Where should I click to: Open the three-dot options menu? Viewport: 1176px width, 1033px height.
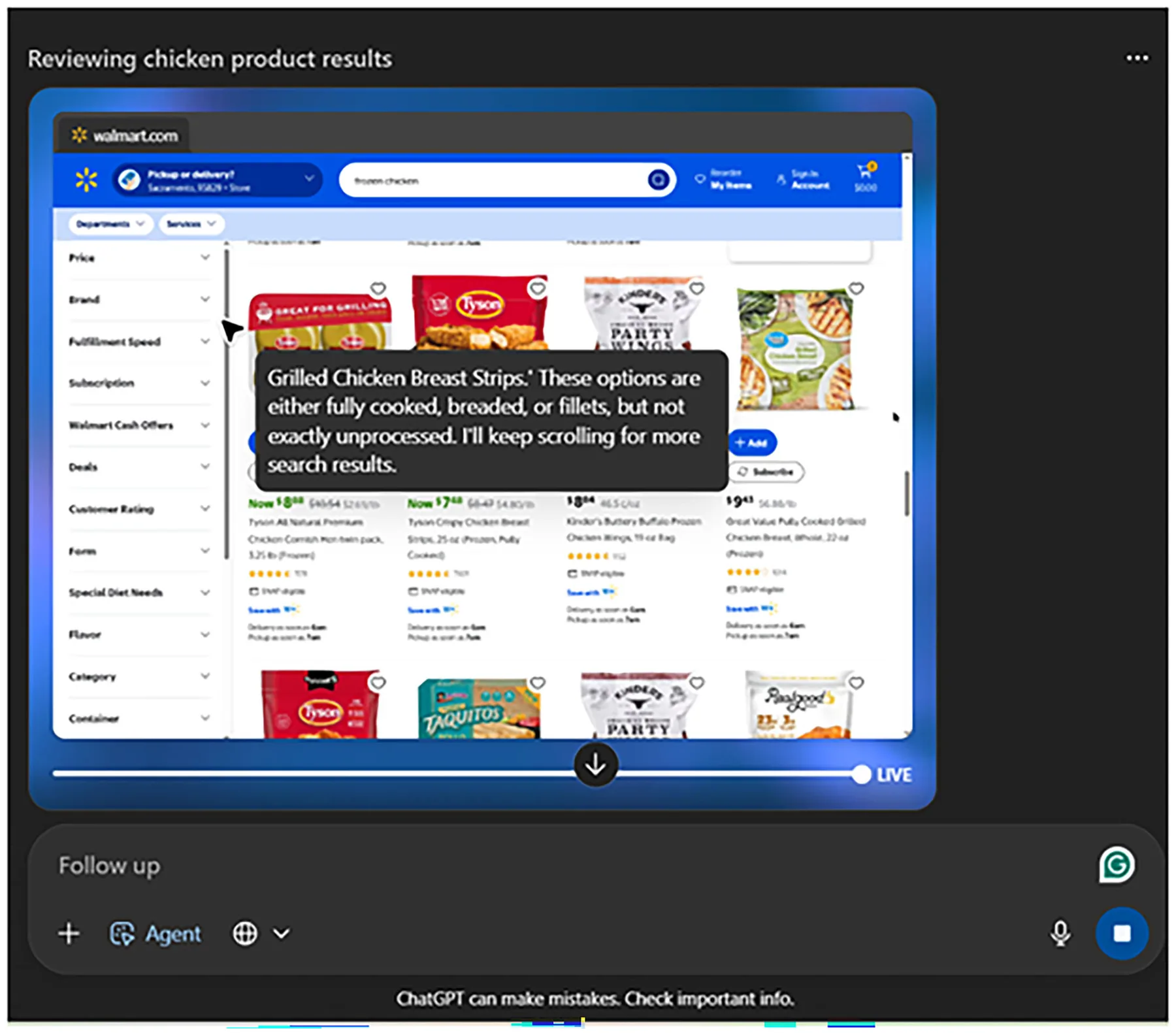(x=1136, y=58)
